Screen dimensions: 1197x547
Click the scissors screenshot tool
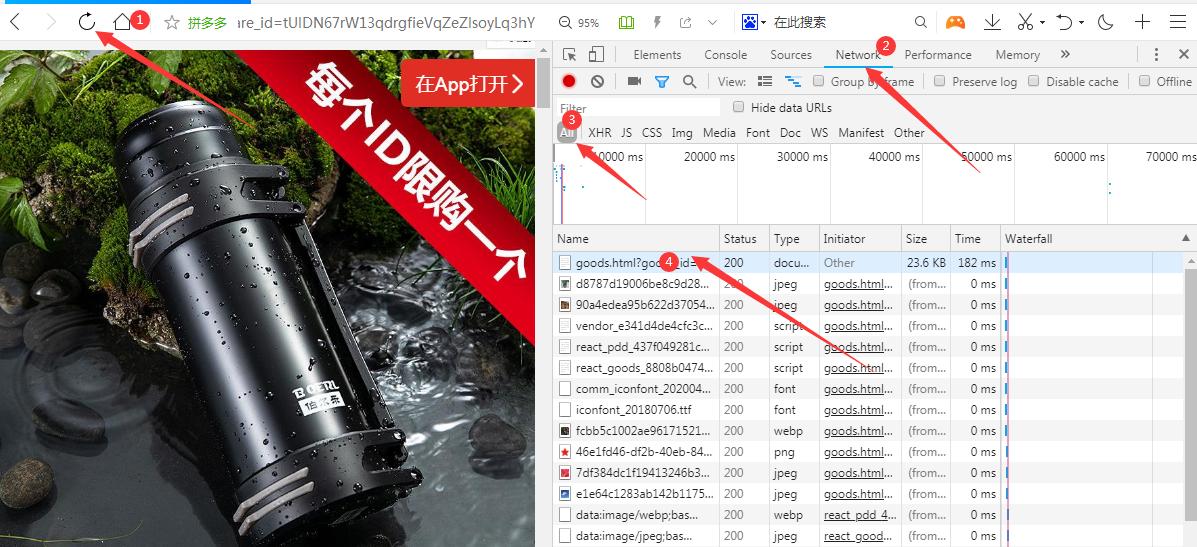1026,22
